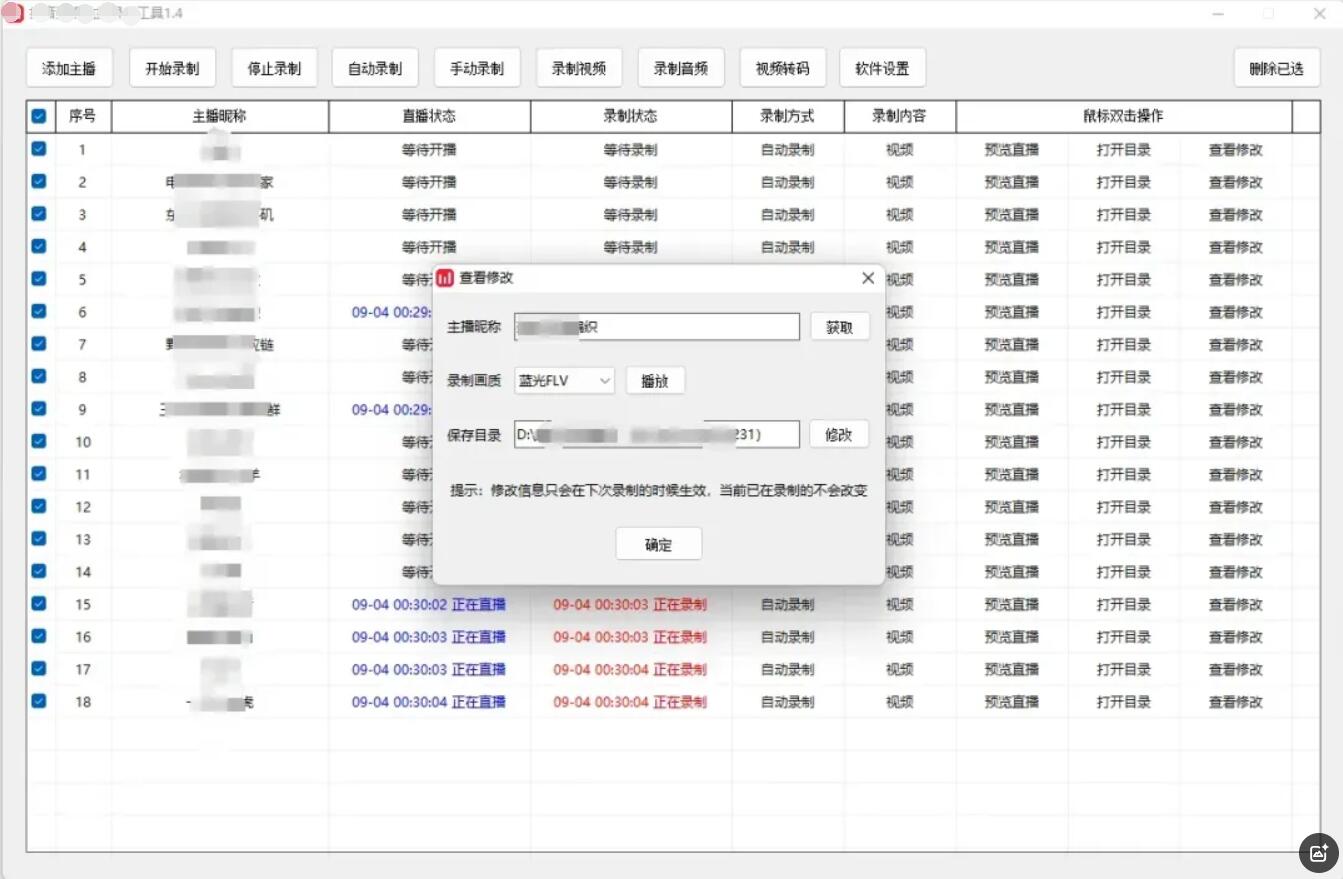
Task: Toggle the select-all checkbox in table header
Action: point(38,116)
